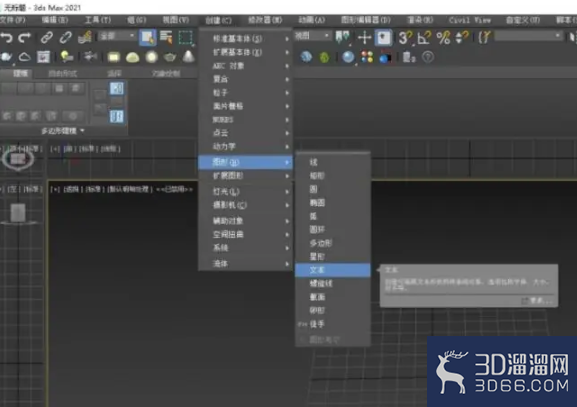The width and height of the screenshot is (577, 407).
Task: Expand the 灯光(L) submenu
Action: tap(245, 191)
